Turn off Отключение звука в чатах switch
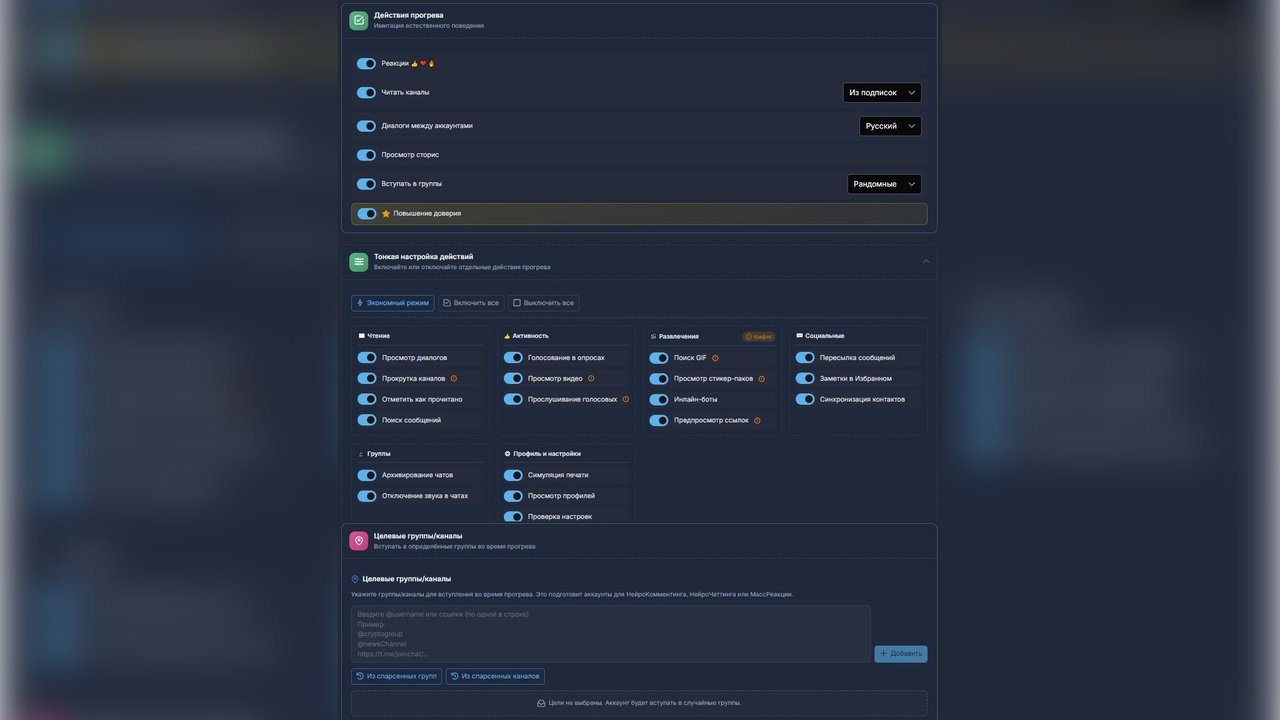The width and height of the screenshot is (1280, 720). click(x=367, y=496)
